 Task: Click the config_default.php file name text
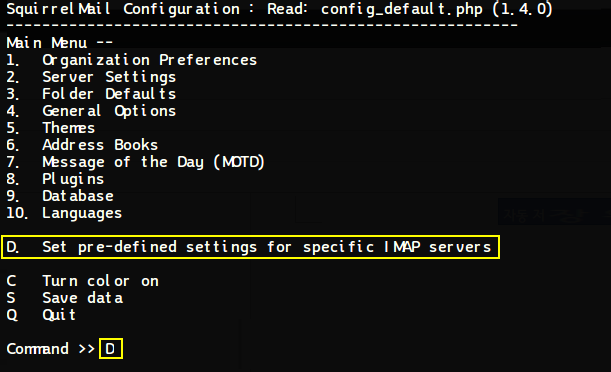coord(402,9)
